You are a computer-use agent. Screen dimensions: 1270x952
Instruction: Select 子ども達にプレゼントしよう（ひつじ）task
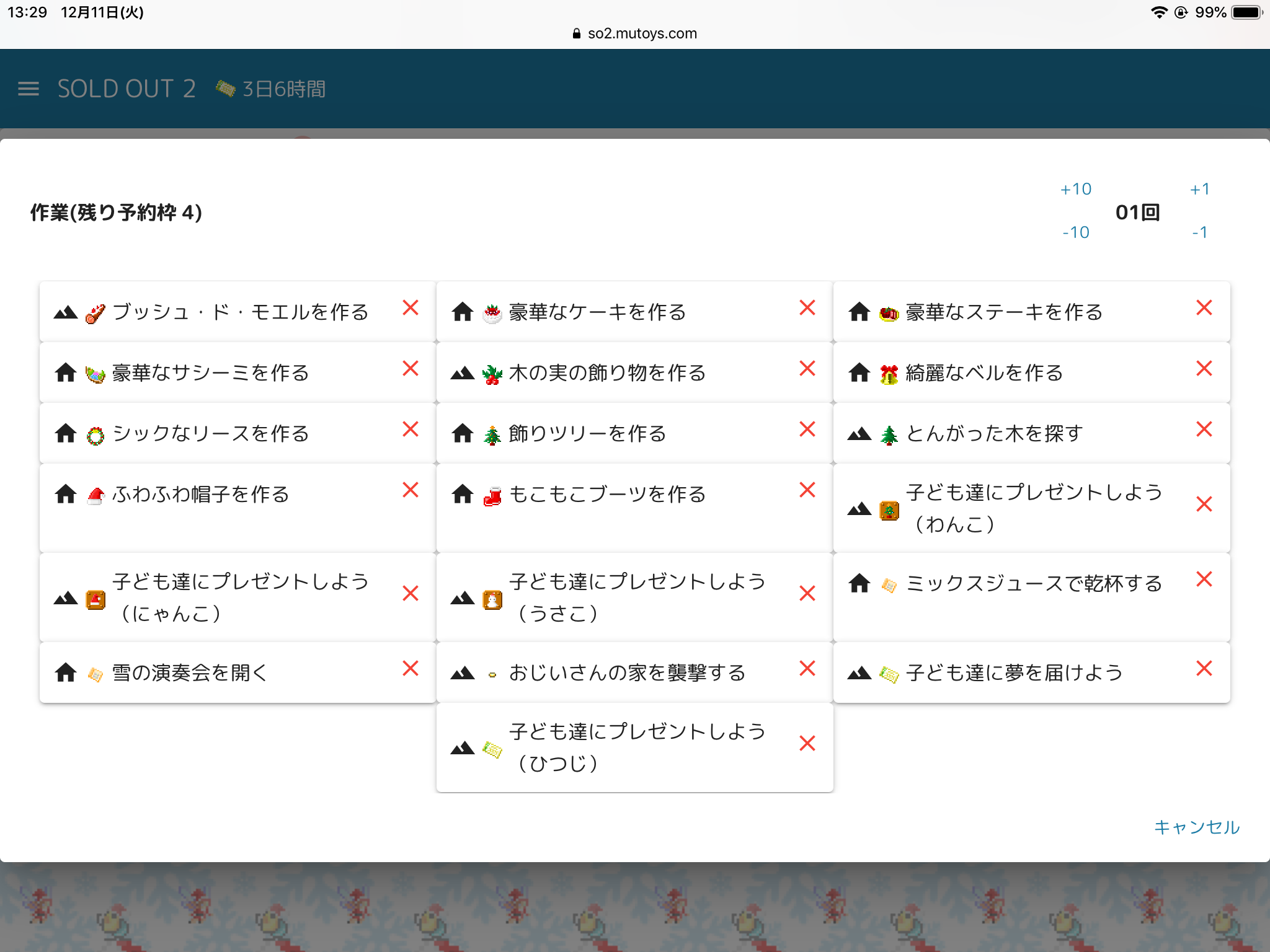[x=636, y=747]
